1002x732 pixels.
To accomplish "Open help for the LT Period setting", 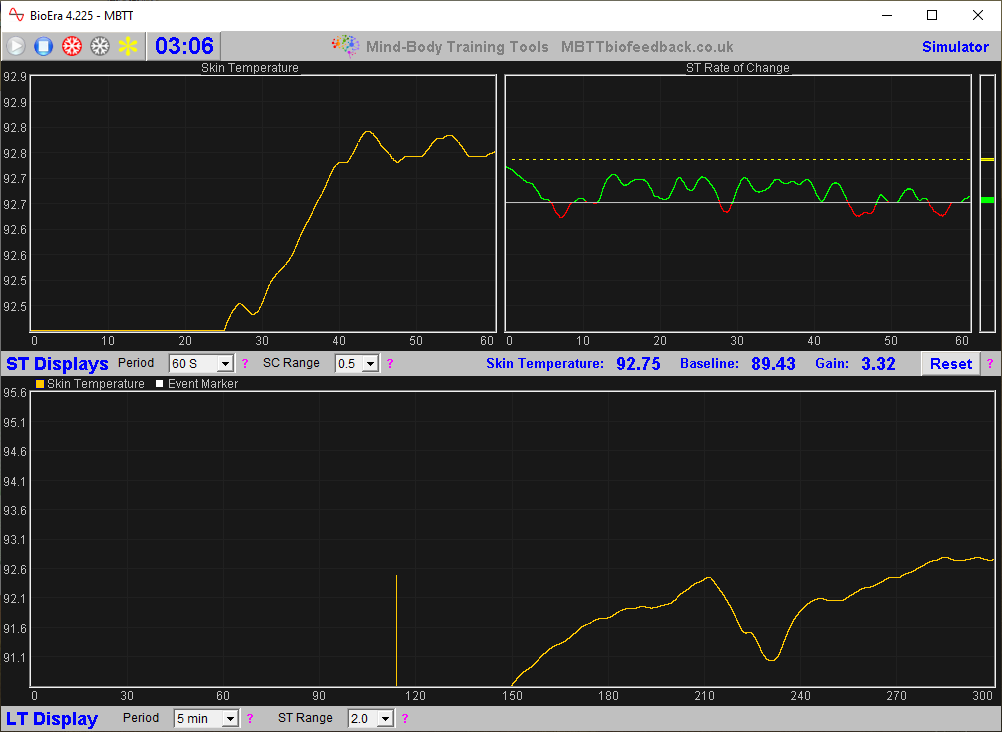I will click(251, 719).
